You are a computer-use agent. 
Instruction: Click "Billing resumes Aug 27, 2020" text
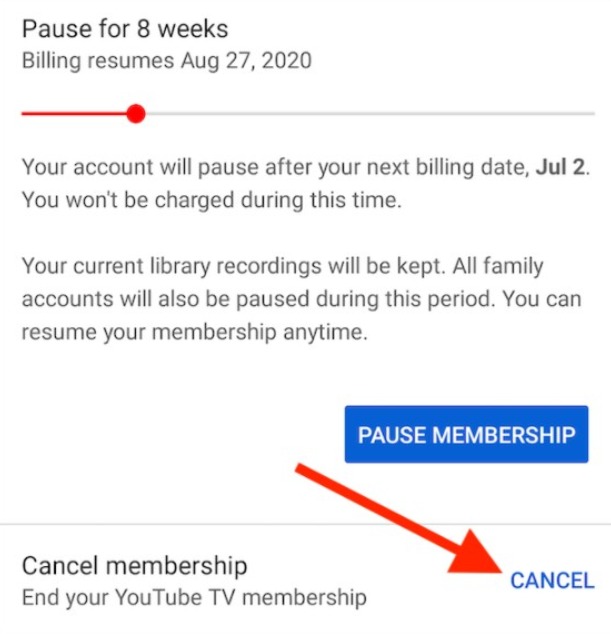click(x=166, y=61)
